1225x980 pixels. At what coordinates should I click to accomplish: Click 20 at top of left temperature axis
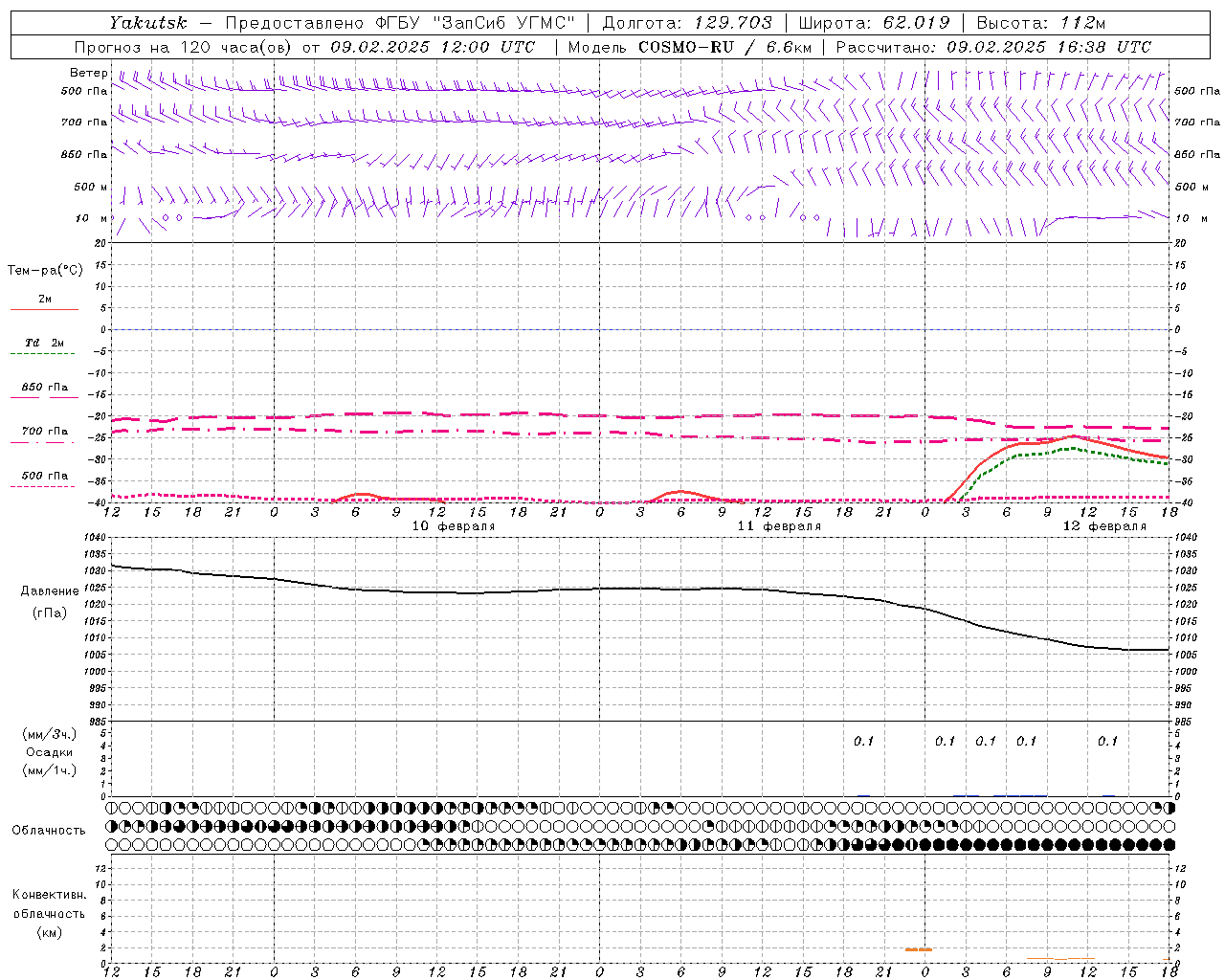click(x=100, y=243)
